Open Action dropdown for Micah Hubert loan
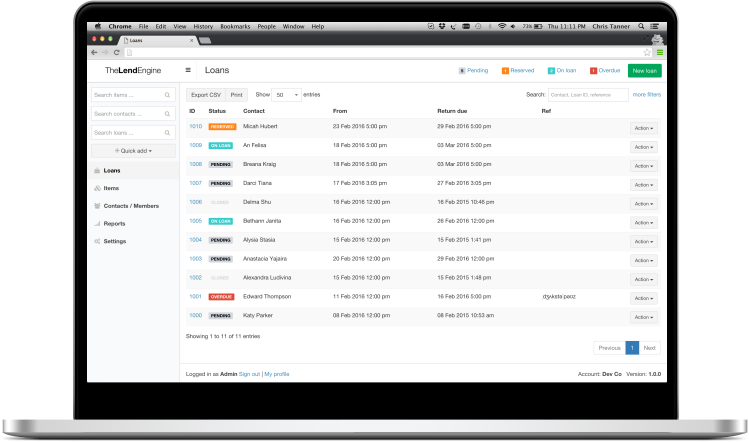 pos(644,128)
